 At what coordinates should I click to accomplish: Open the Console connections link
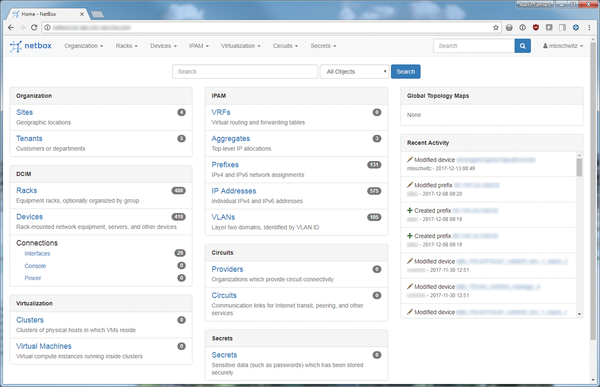tap(35, 266)
